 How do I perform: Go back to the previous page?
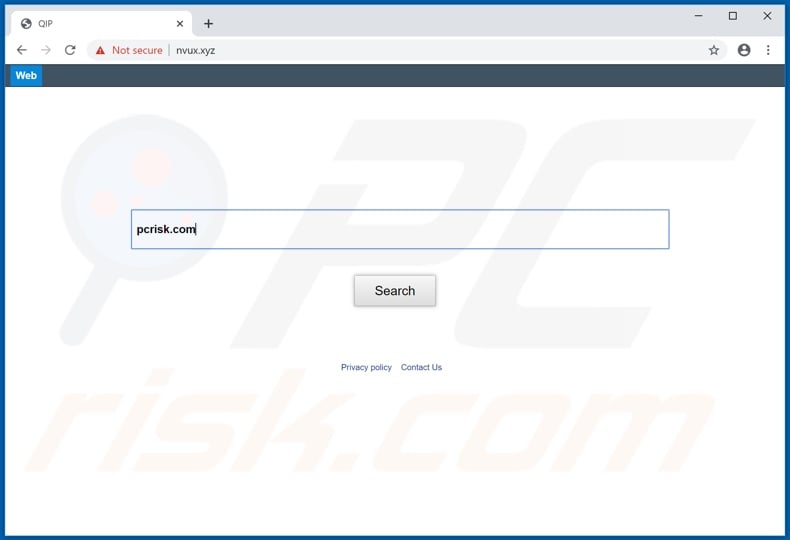click(22, 50)
